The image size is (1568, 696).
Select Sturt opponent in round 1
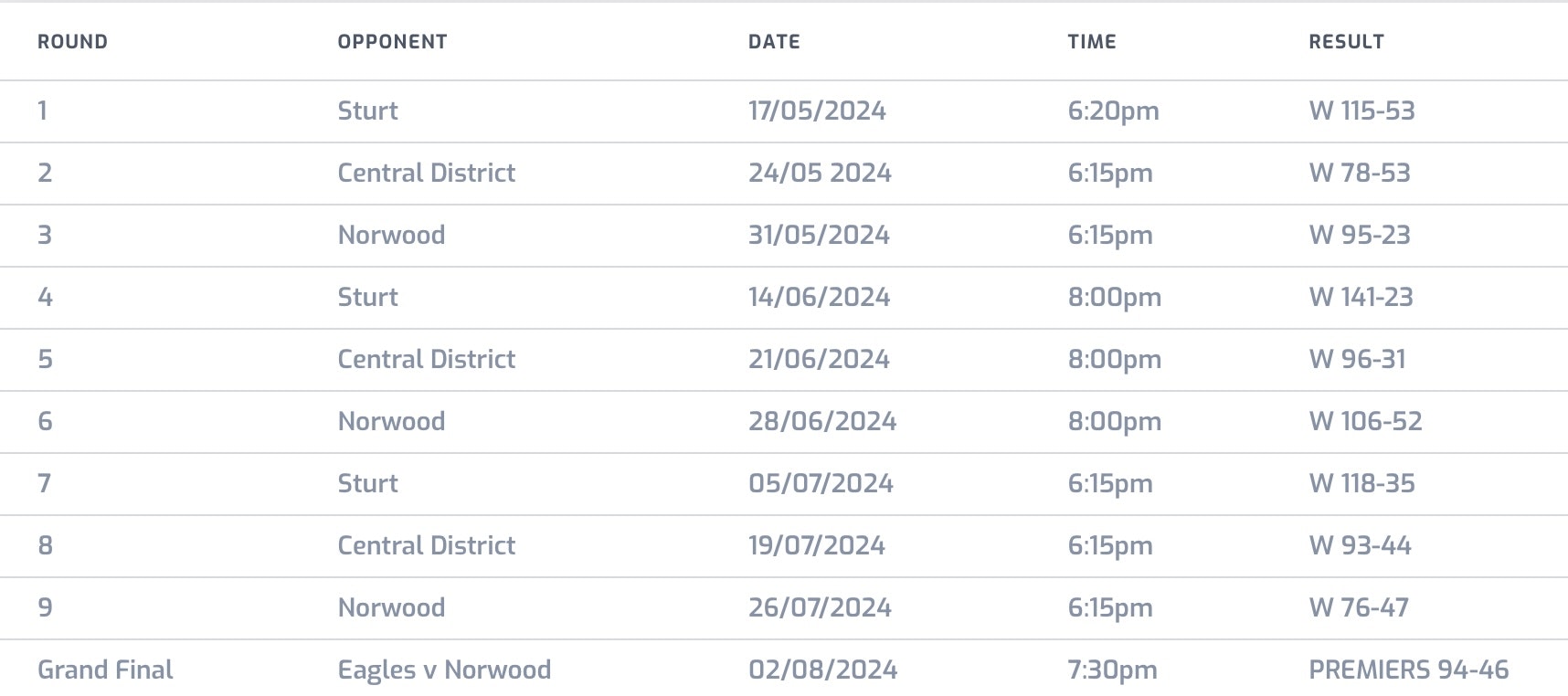click(367, 111)
